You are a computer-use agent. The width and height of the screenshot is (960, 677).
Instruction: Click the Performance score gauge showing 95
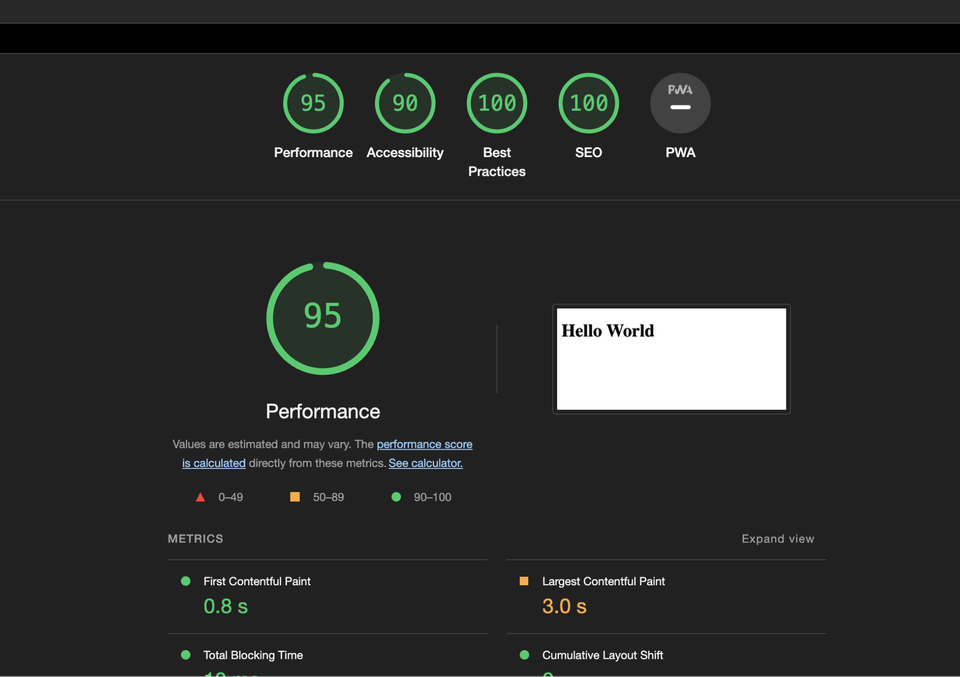[x=313, y=103]
